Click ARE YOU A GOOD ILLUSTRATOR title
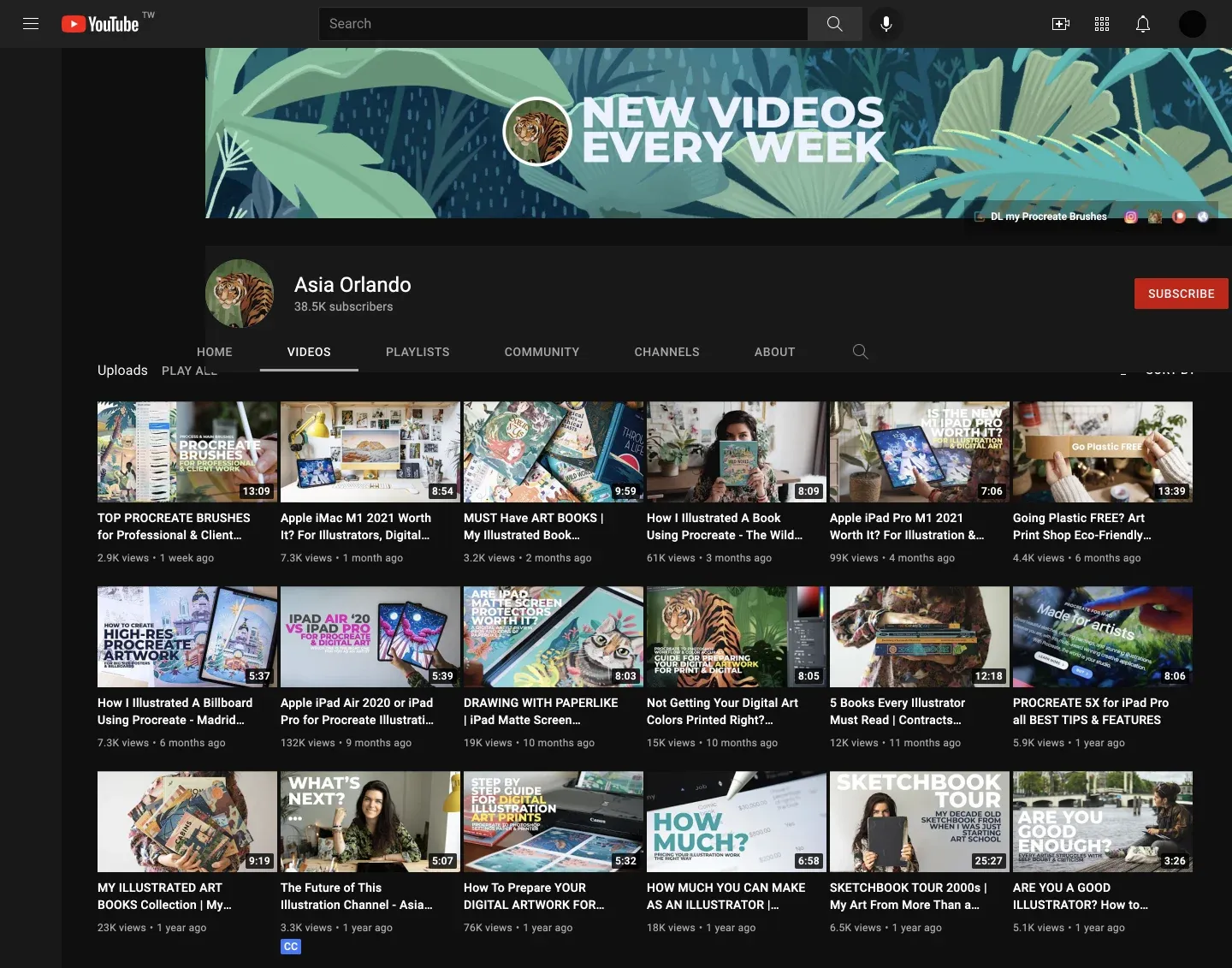Viewport: 1232px width, 968px height. [1081, 896]
